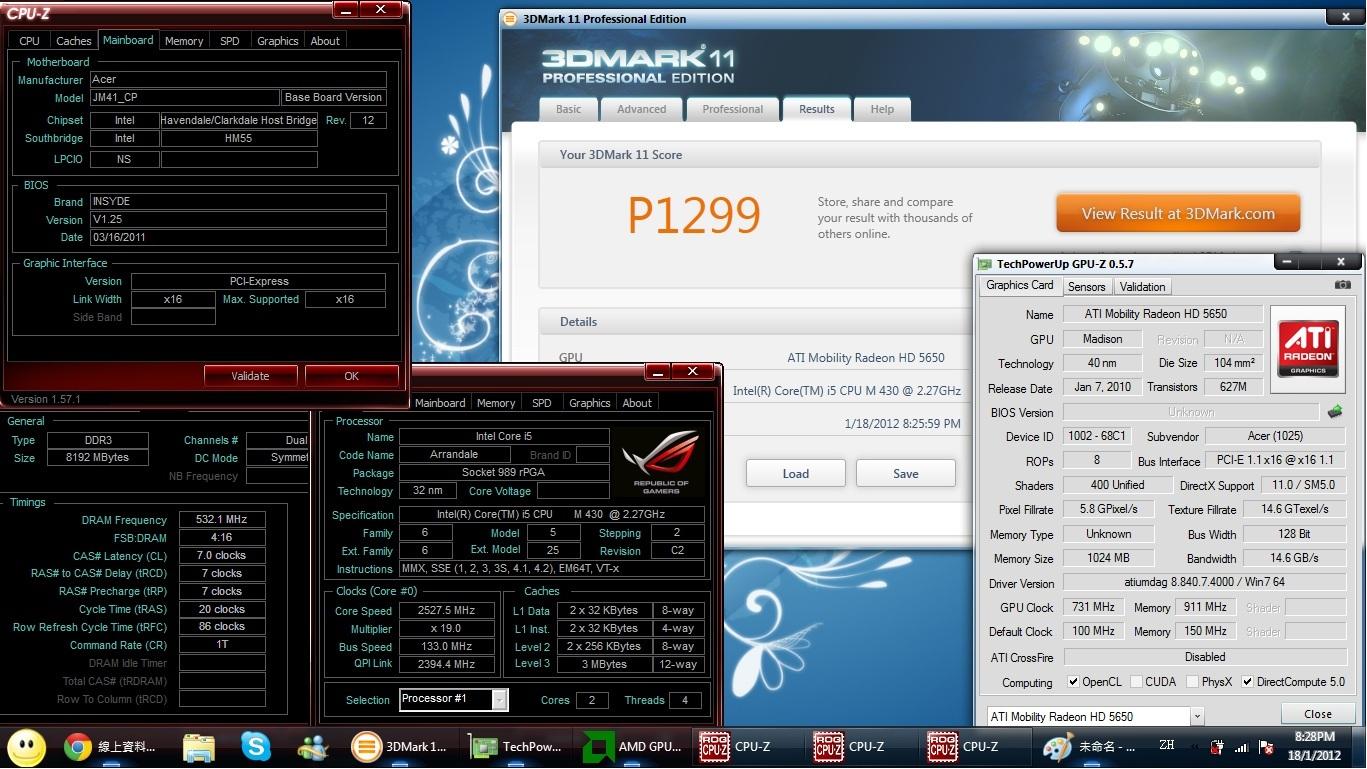Click the ATI Radeon logo in GPU-Z
Viewport: 1367px width, 769px height.
click(x=1308, y=347)
